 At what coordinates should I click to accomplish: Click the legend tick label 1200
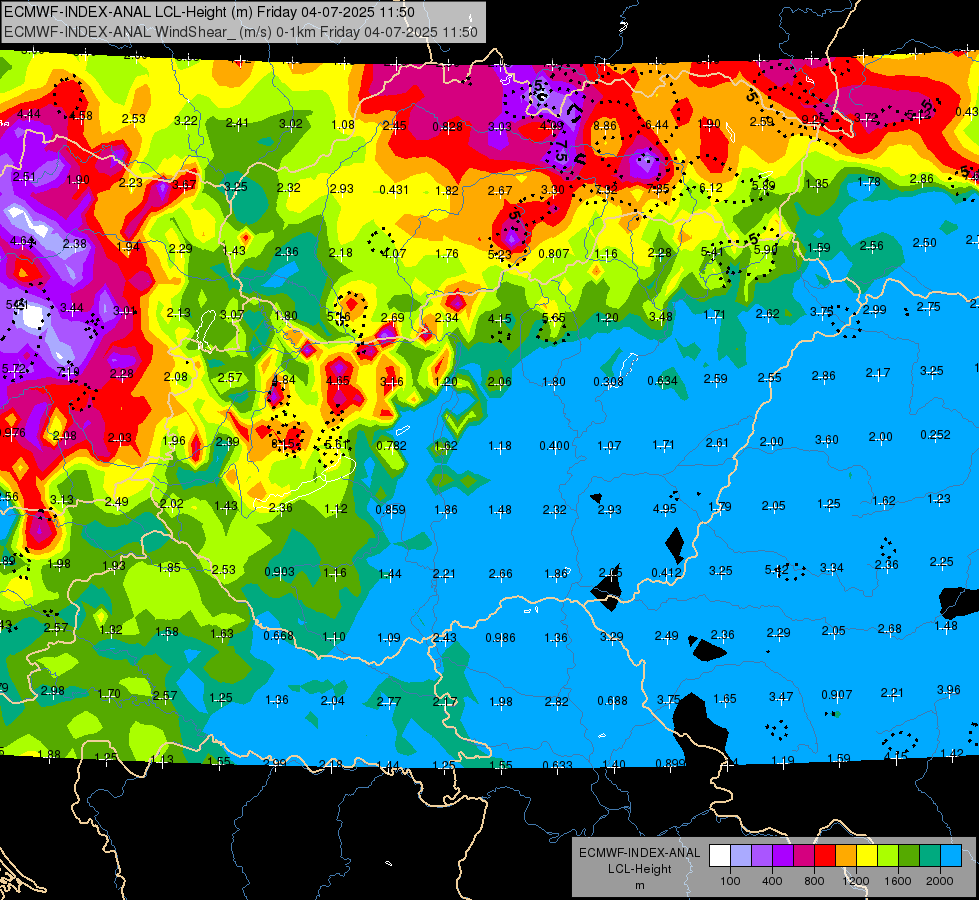[856, 881]
